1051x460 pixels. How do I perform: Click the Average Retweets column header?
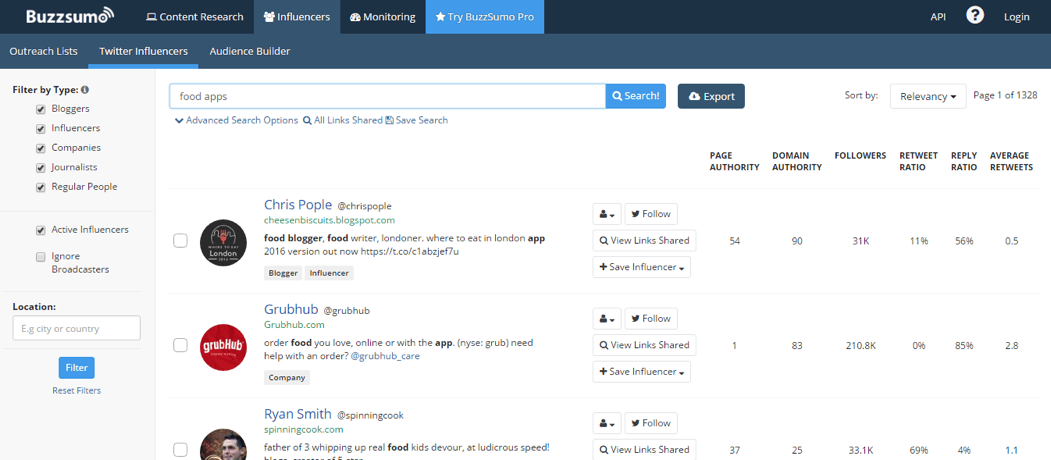(1011, 161)
